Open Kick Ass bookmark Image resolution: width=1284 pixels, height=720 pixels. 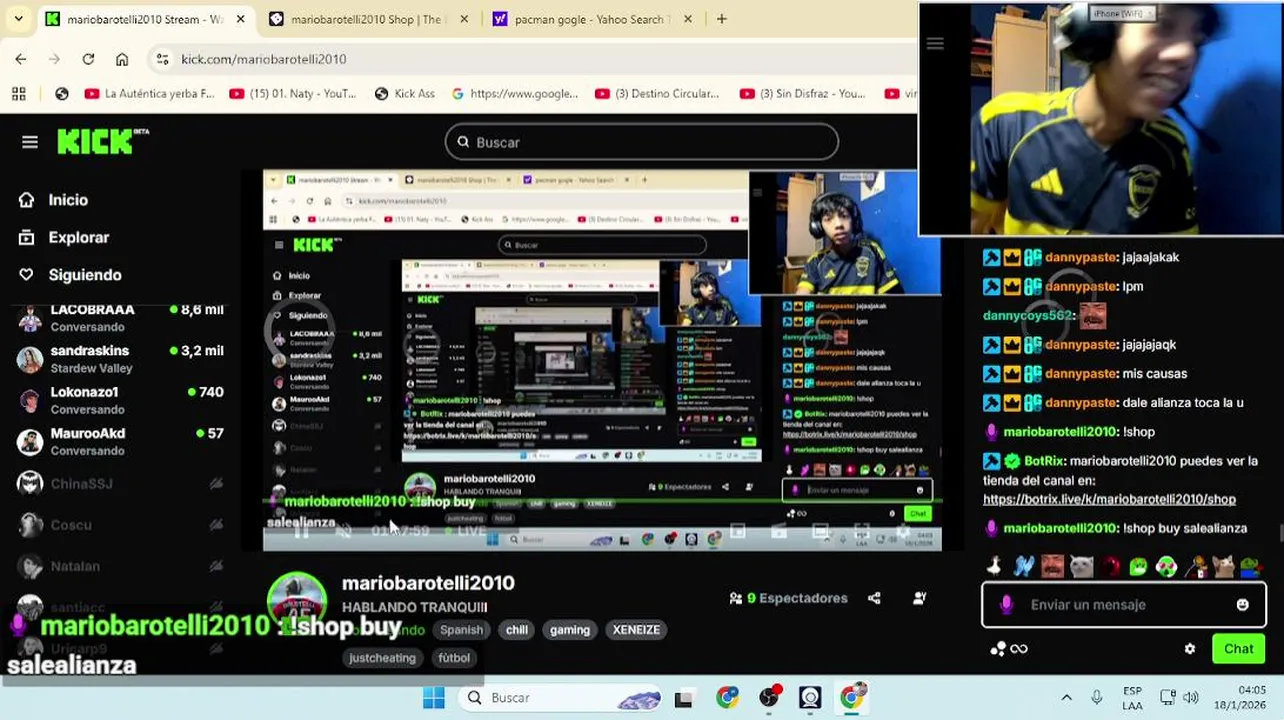(404, 93)
